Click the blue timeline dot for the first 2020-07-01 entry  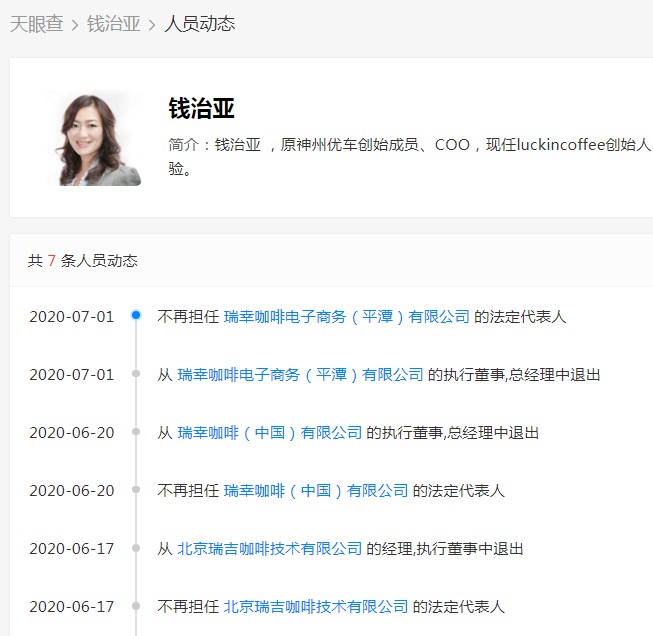point(136,315)
